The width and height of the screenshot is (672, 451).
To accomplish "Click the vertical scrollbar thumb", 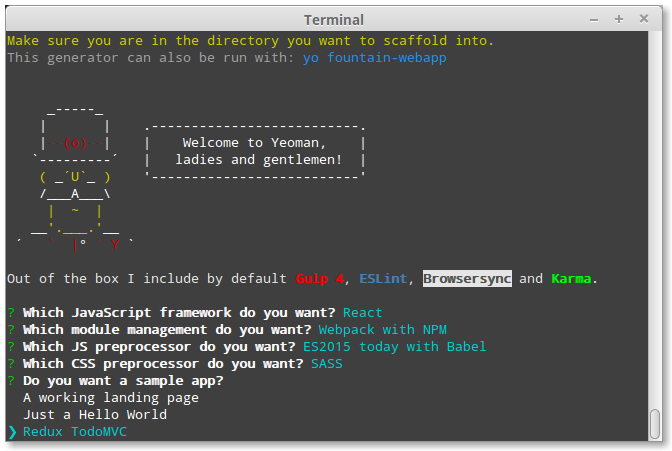I will [x=655, y=424].
